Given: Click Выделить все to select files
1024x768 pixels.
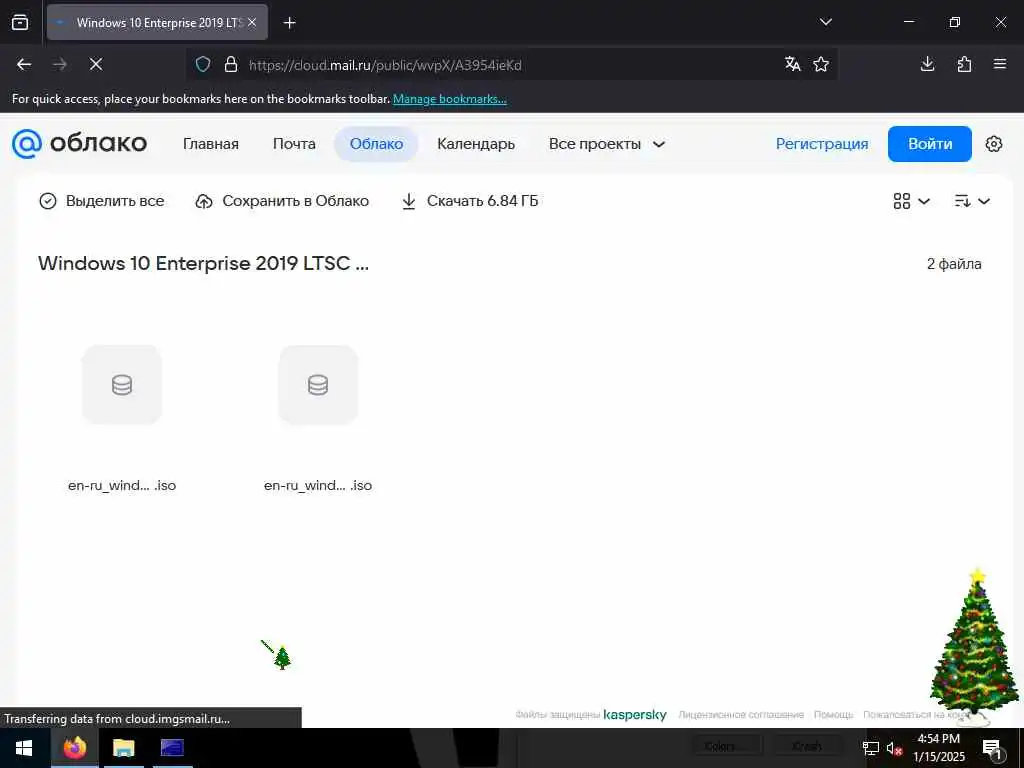Looking at the screenshot, I should point(102,200).
